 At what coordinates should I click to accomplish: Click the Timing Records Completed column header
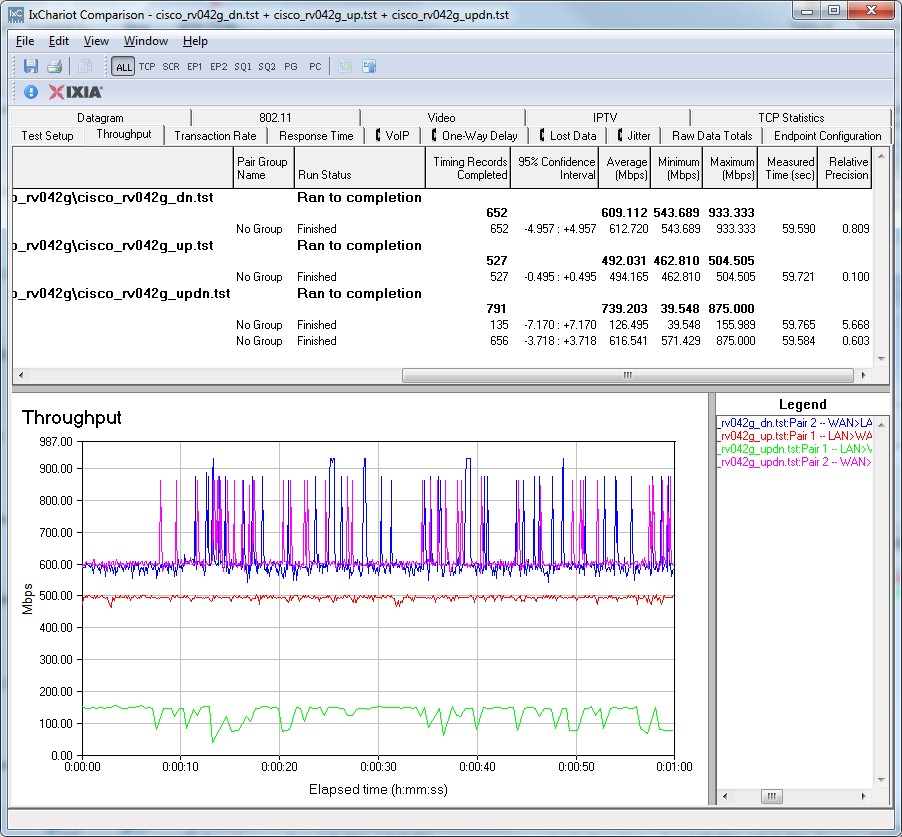tap(468, 168)
